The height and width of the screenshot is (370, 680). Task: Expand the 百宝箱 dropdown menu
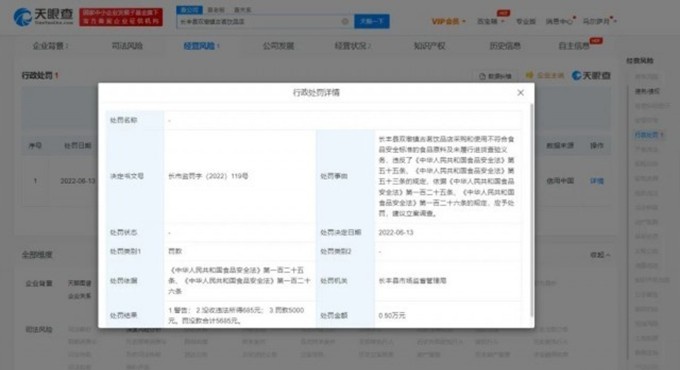(x=490, y=21)
